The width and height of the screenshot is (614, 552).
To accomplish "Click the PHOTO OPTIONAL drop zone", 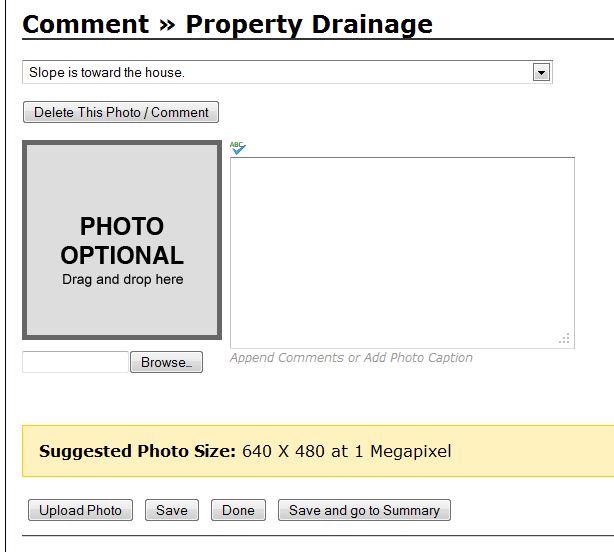I will pos(122,240).
